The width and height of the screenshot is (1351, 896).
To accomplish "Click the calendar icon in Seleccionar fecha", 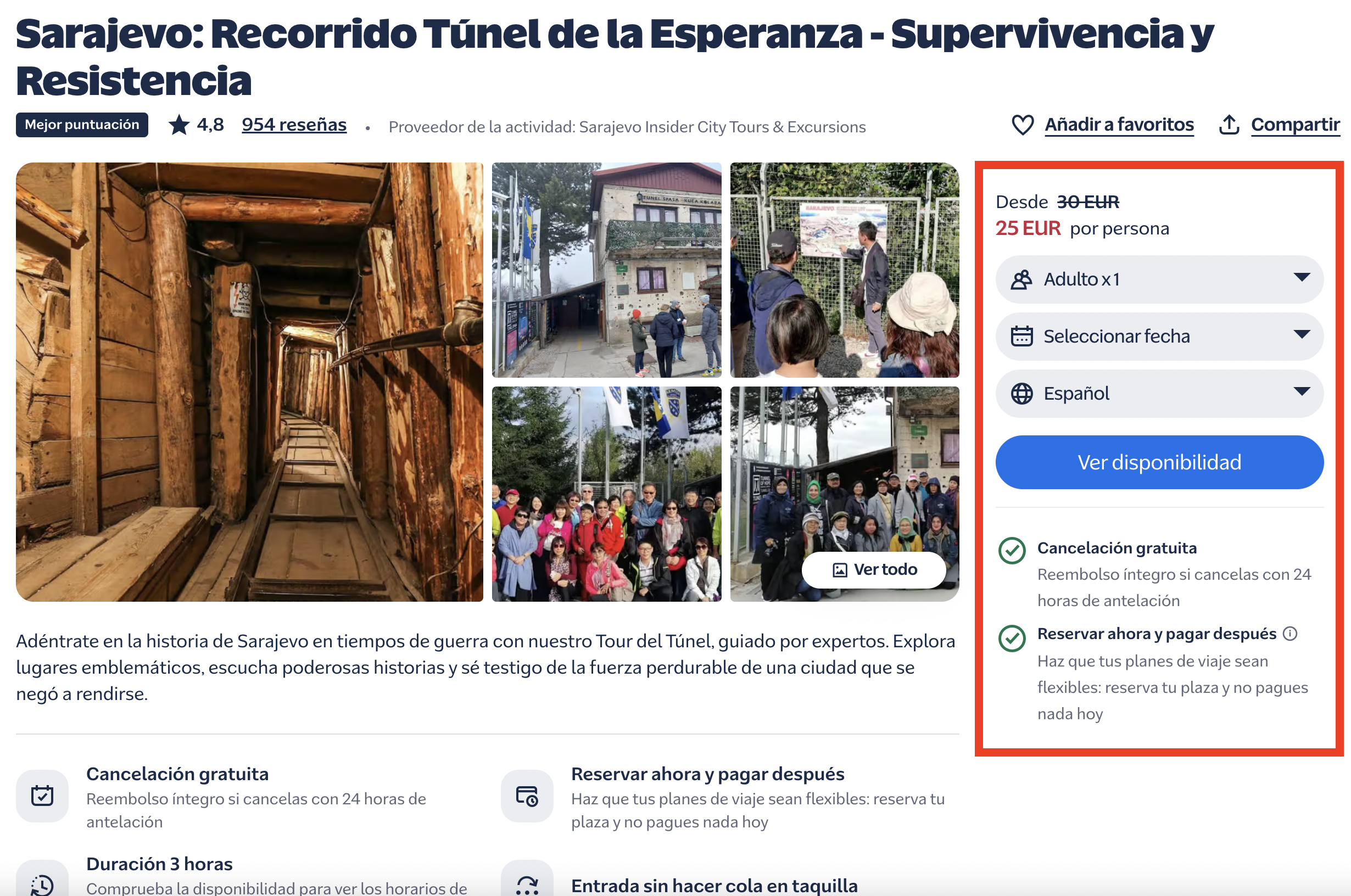I will (x=1022, y=336).
